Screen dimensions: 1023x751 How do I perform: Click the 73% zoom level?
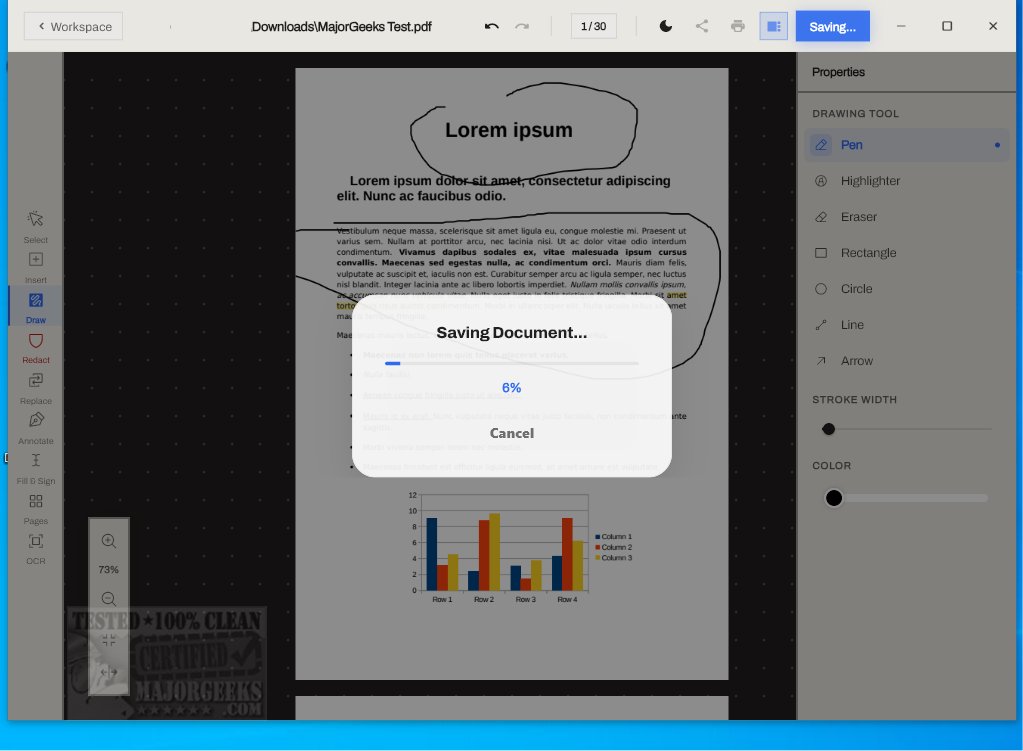(x=108, y=570)
